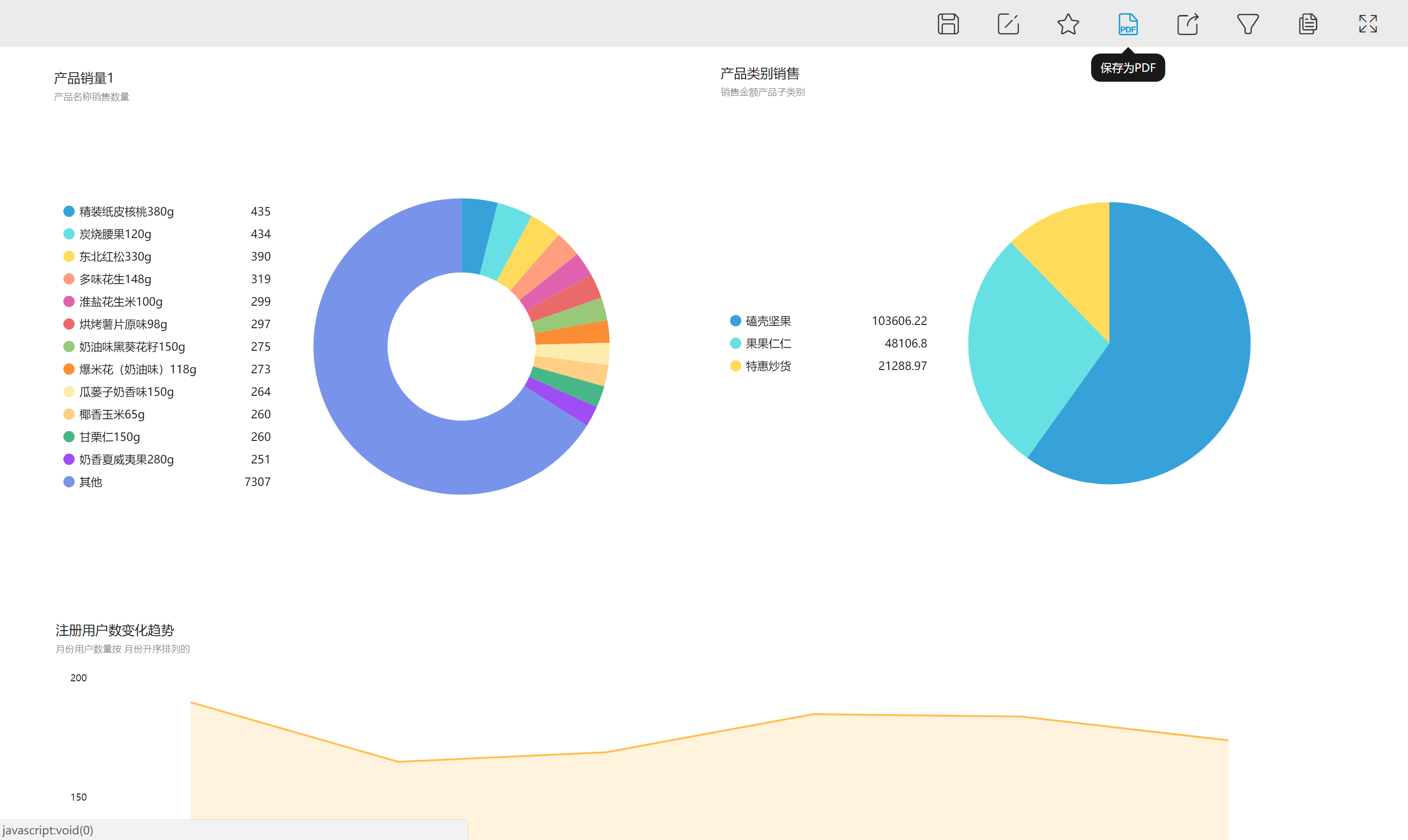The width and height of the screenshot is (1408, 840).
Task: Open the edit dashboard pencil icon
Action: click(x=1008, y=24)
